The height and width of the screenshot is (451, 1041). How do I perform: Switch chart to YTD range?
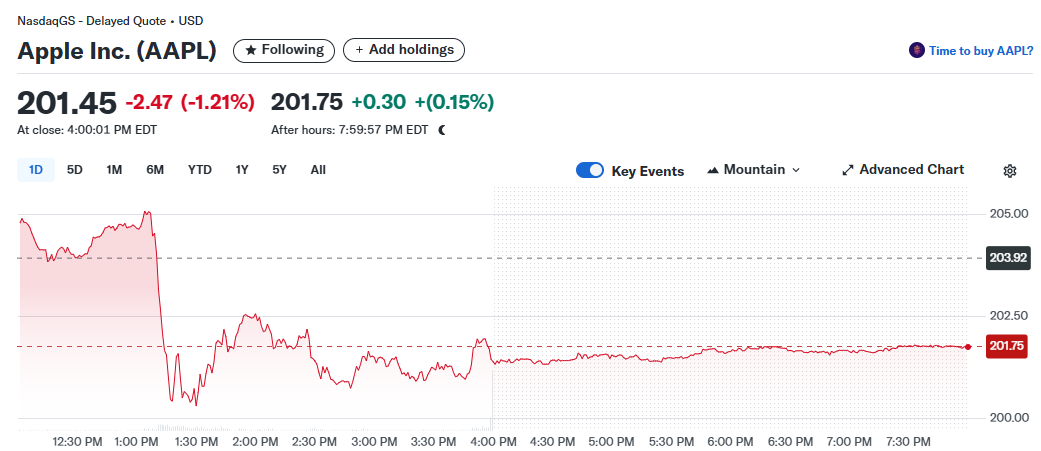point(200,170)
